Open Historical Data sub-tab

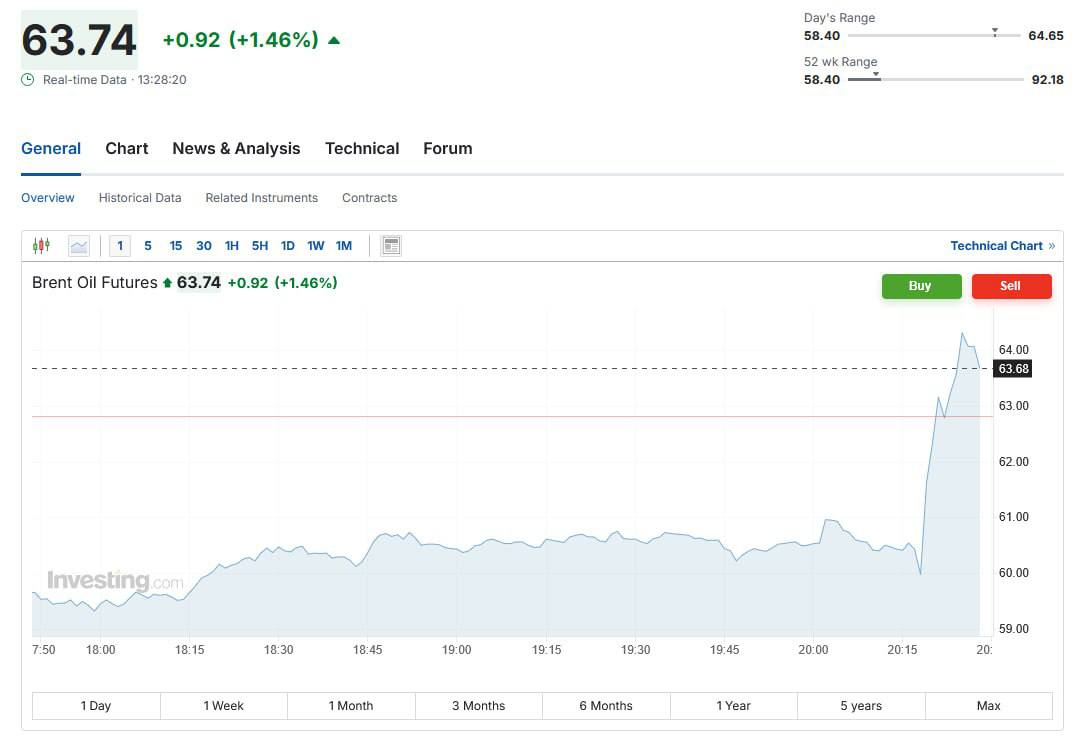click(x=140, y=198)
